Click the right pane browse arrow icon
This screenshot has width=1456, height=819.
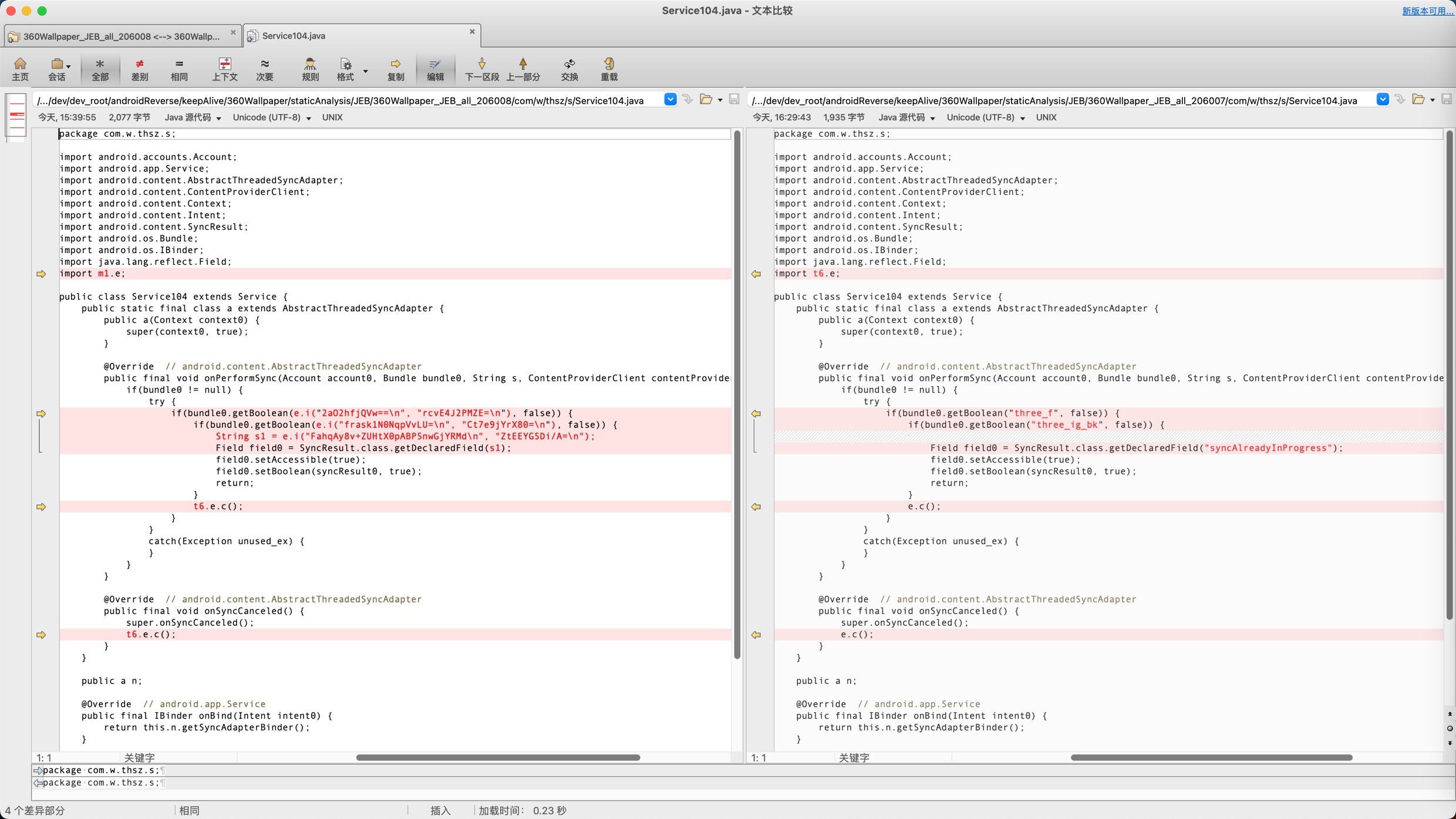pyautogui.click(x=1400, y=99)
